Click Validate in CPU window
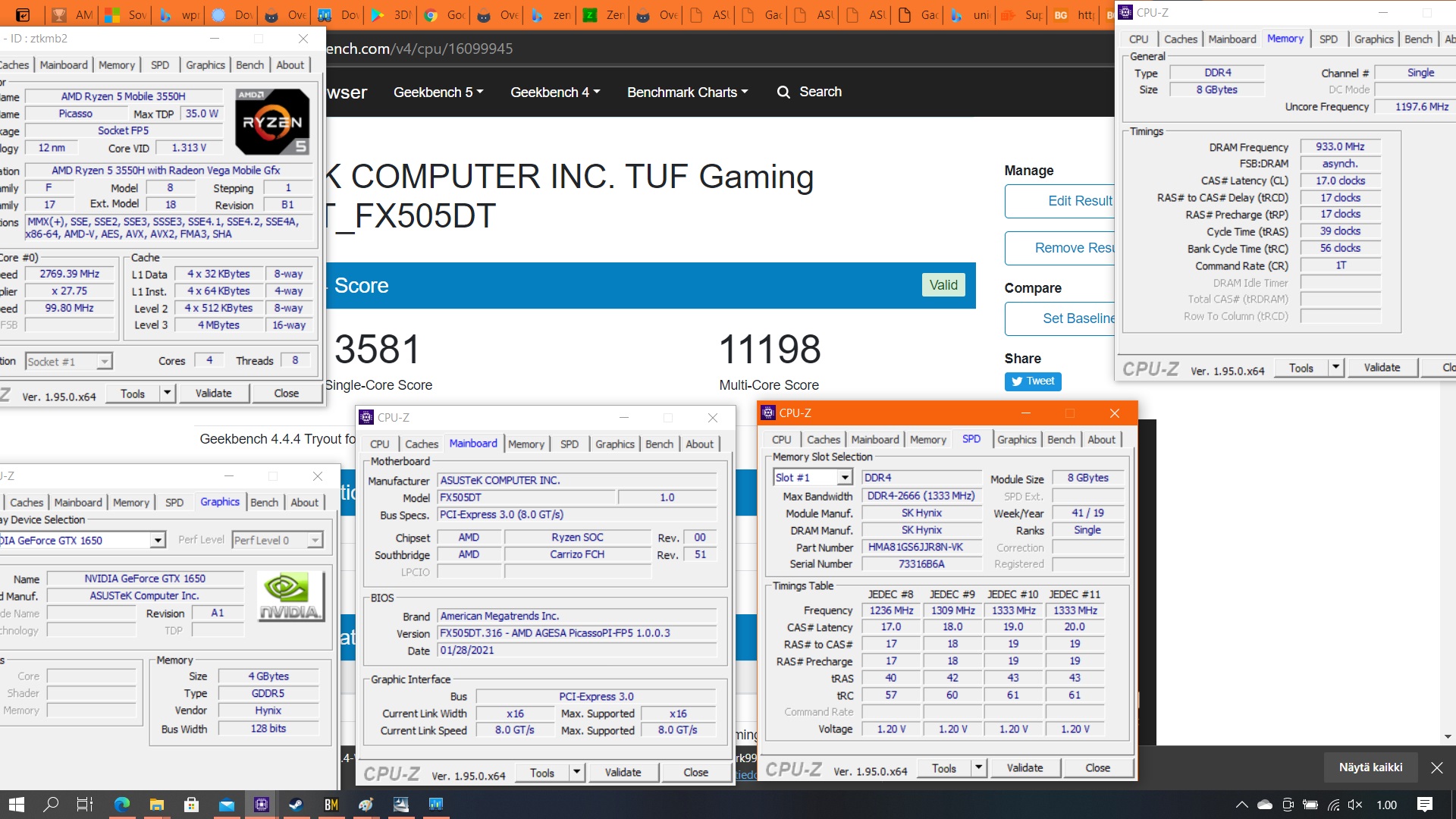 point(214,394)
